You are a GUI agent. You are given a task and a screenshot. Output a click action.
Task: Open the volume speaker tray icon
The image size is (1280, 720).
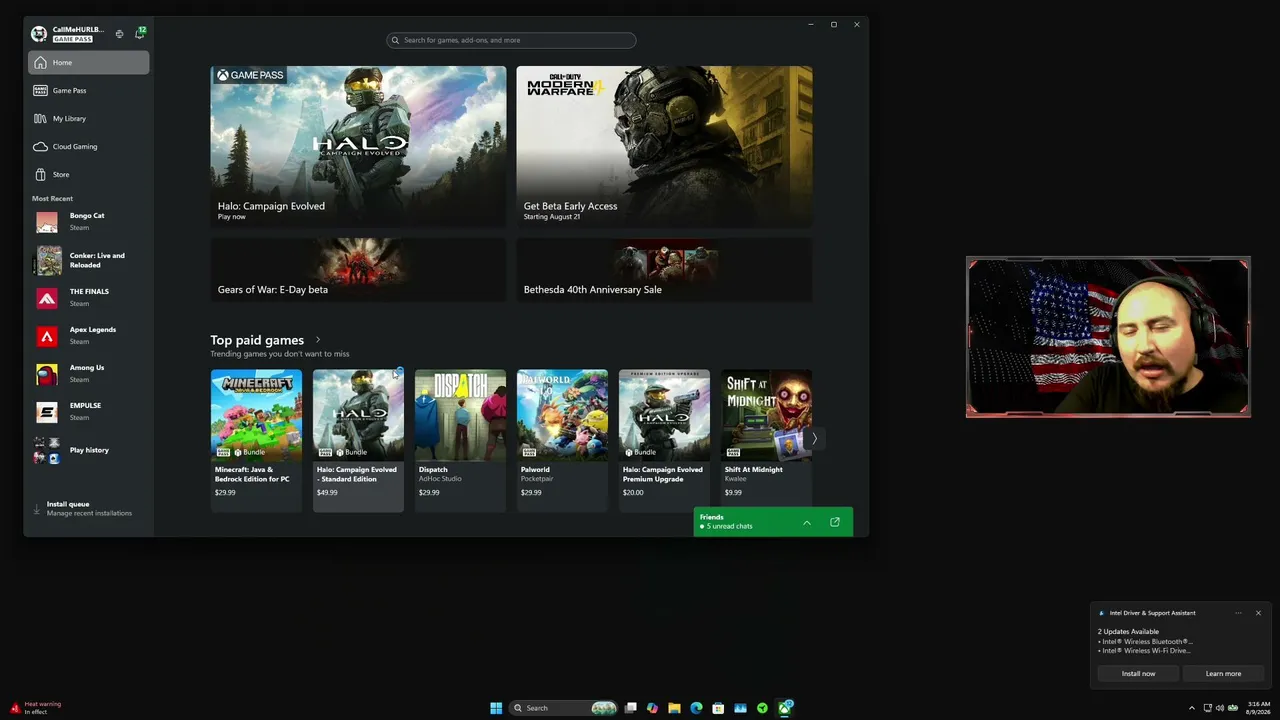pos(1220,708)
